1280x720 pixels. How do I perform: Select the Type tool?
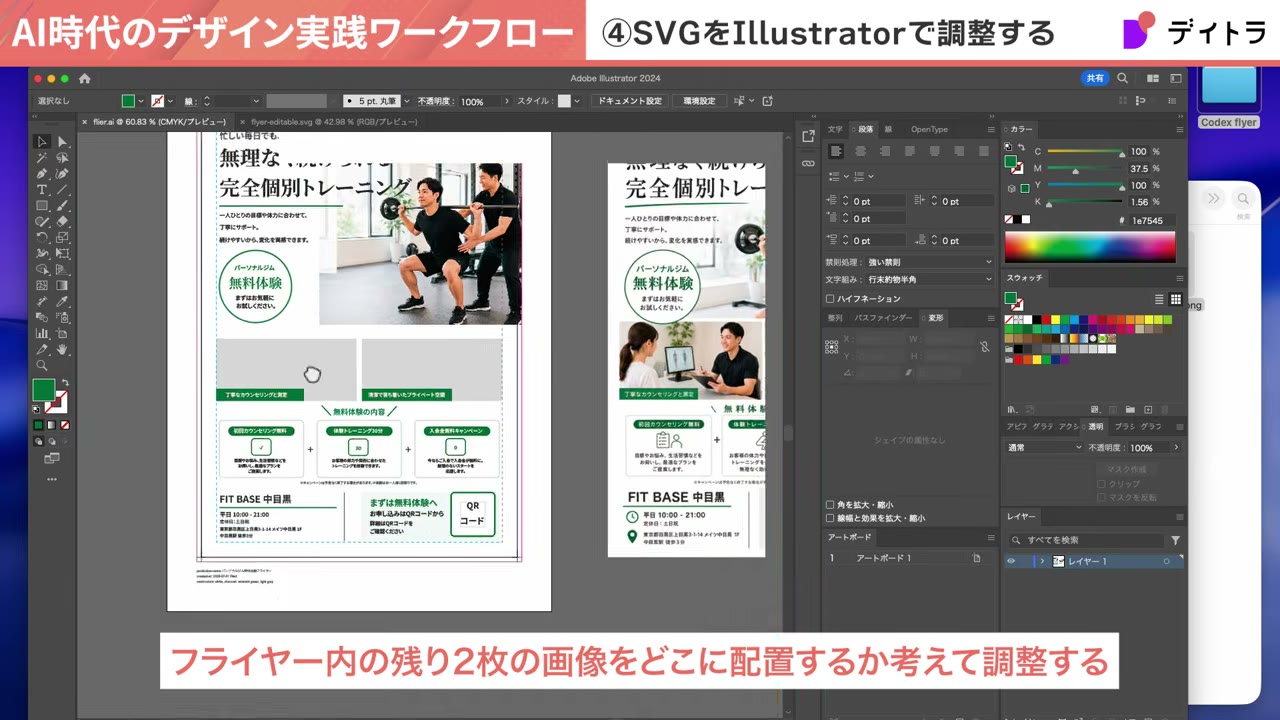coord(42,189)
